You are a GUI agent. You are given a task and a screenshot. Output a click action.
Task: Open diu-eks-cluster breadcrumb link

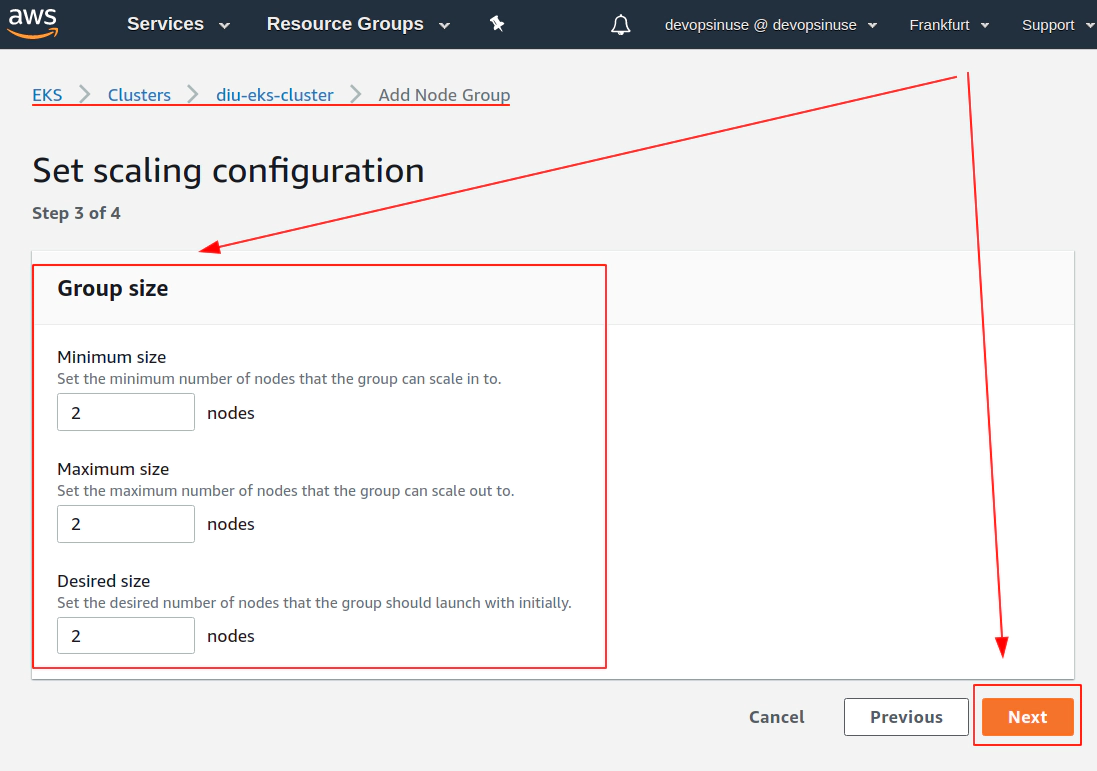(x=274, y=94)
